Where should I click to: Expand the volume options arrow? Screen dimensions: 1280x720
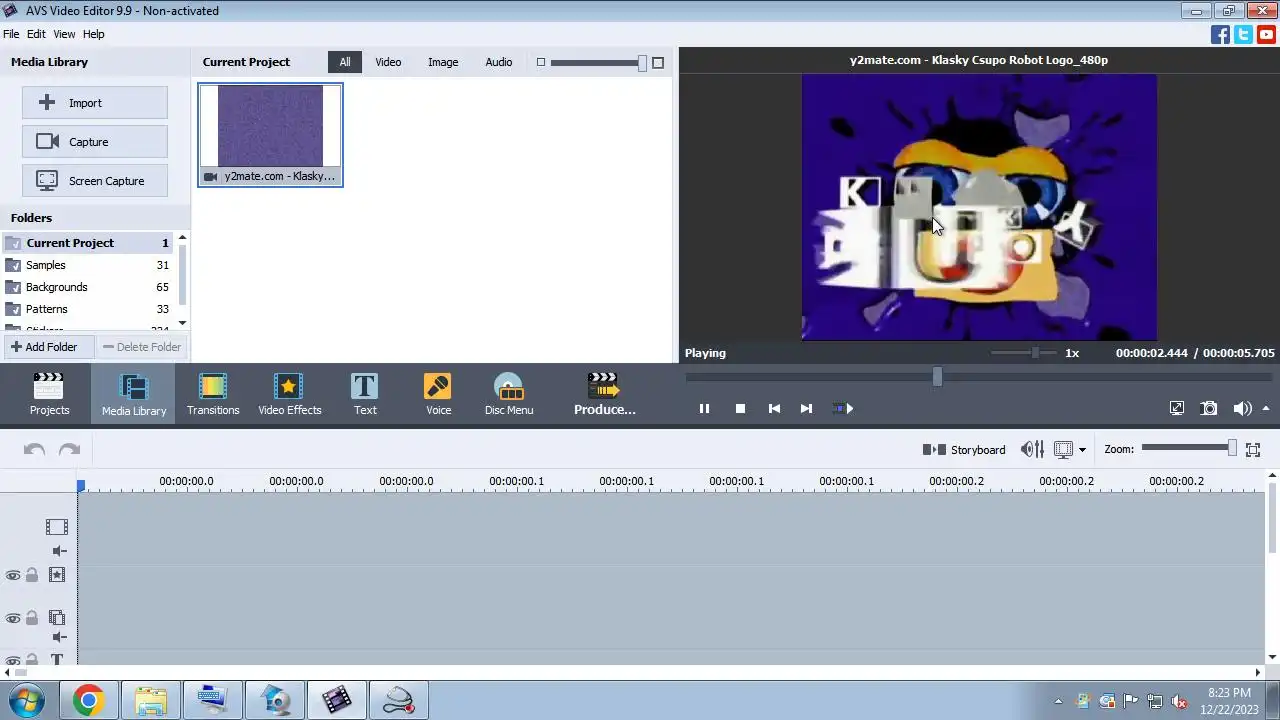(1266, 408)
